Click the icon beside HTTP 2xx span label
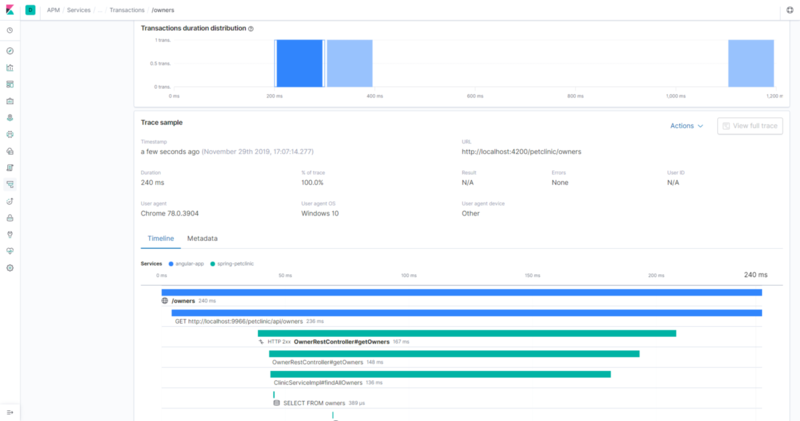 pos(261,342)
